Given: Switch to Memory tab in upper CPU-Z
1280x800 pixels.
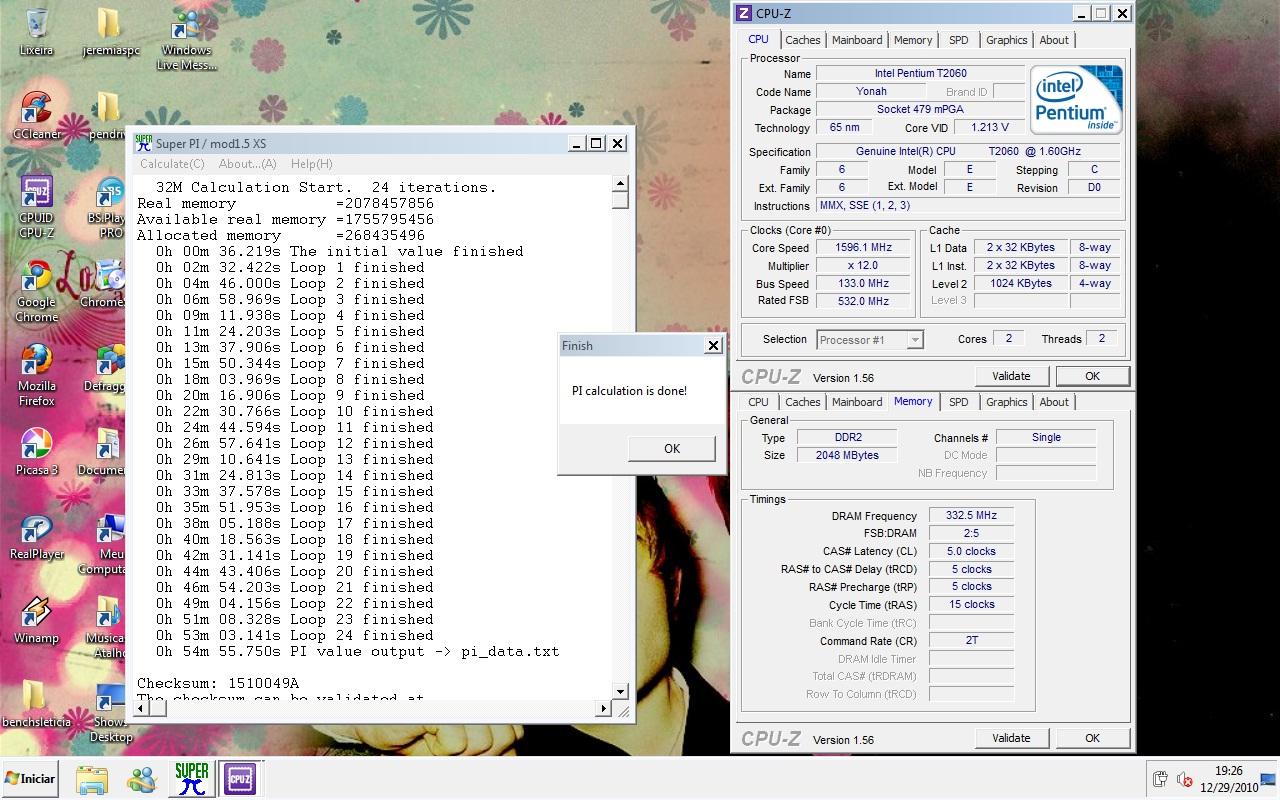Looking at the screenshot, I should click(x=913, y=40).
